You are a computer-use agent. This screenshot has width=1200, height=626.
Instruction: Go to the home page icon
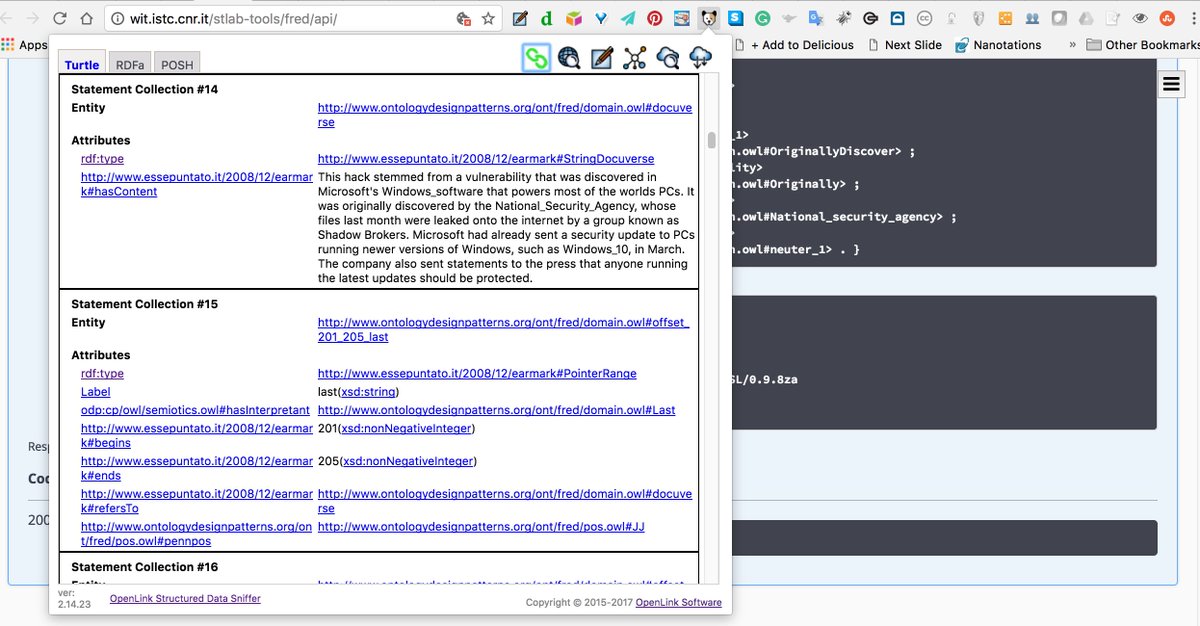point(87,18)
